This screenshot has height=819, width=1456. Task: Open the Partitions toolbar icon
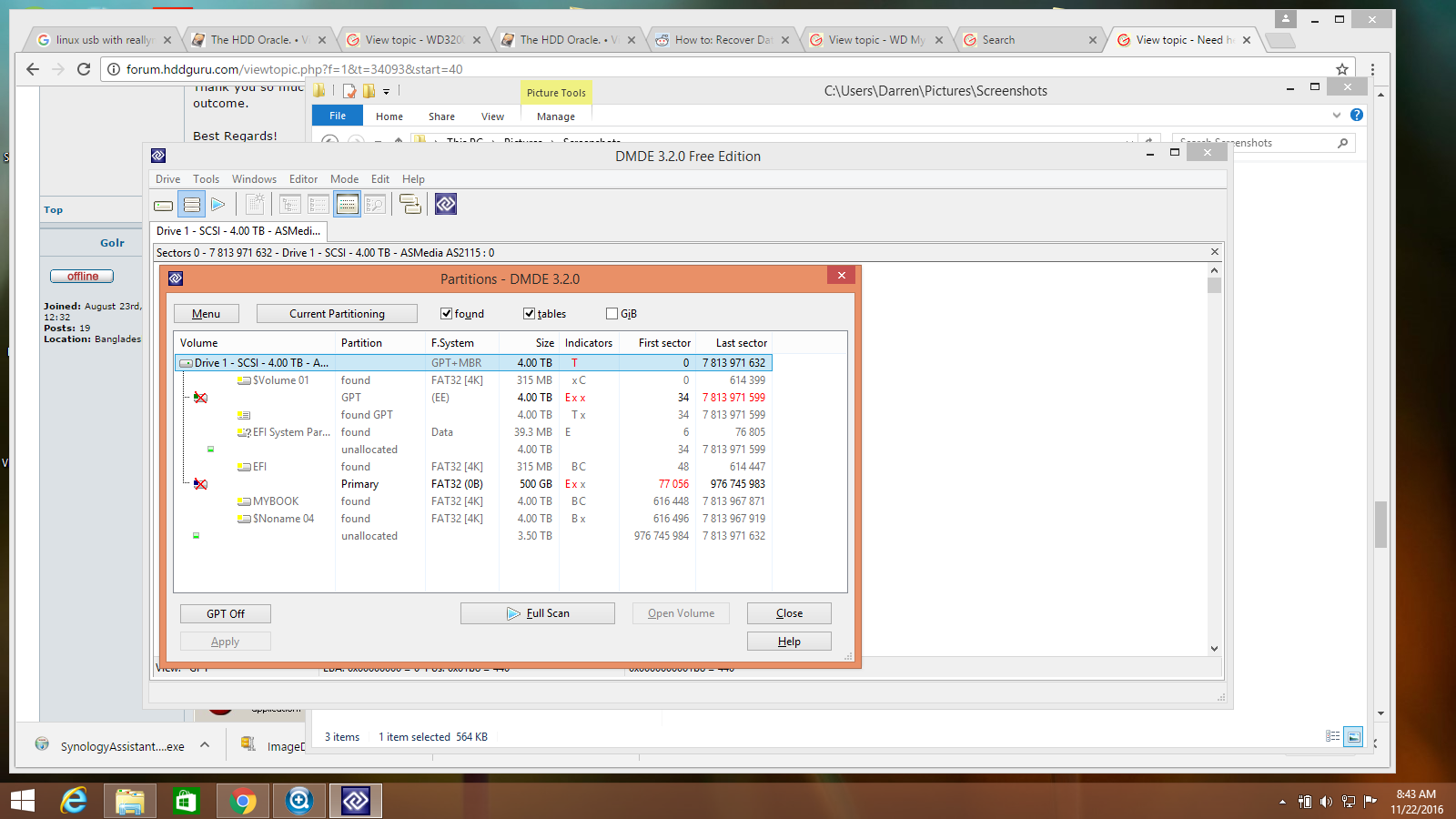tap(191, 205)
